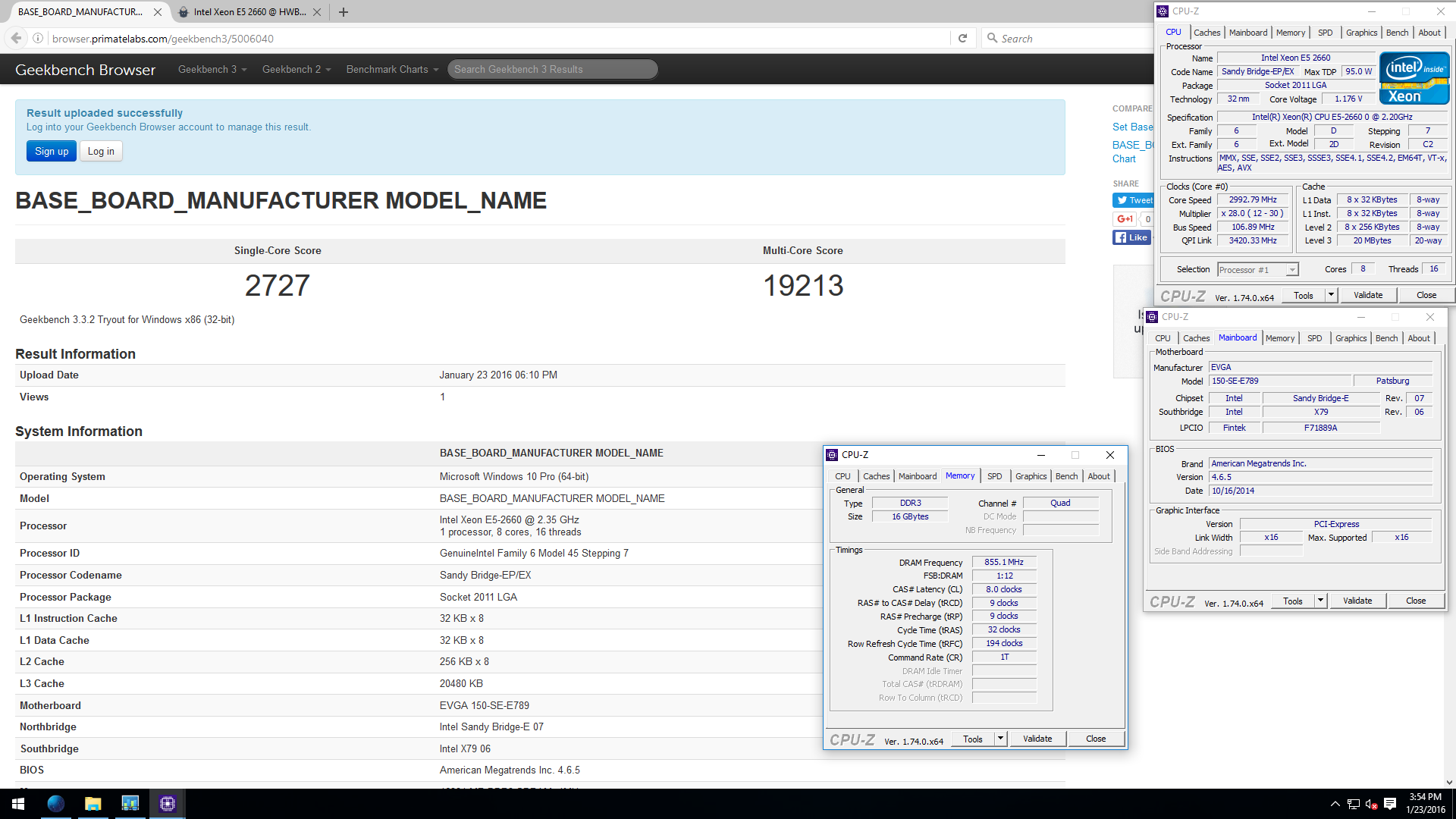The width and height of the screenshot is (1456, 819).
Task: Show hidden system tray icons
Action: click(x=1335, y=804)
